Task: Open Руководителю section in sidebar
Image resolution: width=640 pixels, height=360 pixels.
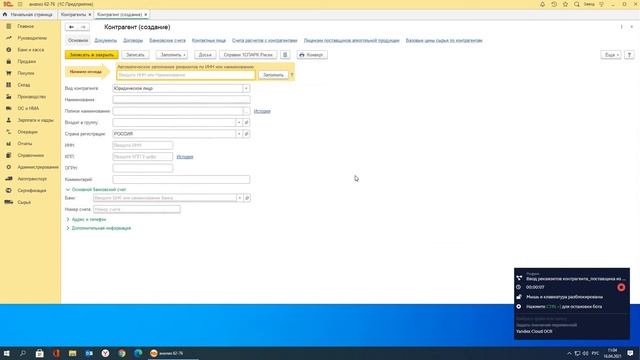Action: pos(32,38)
